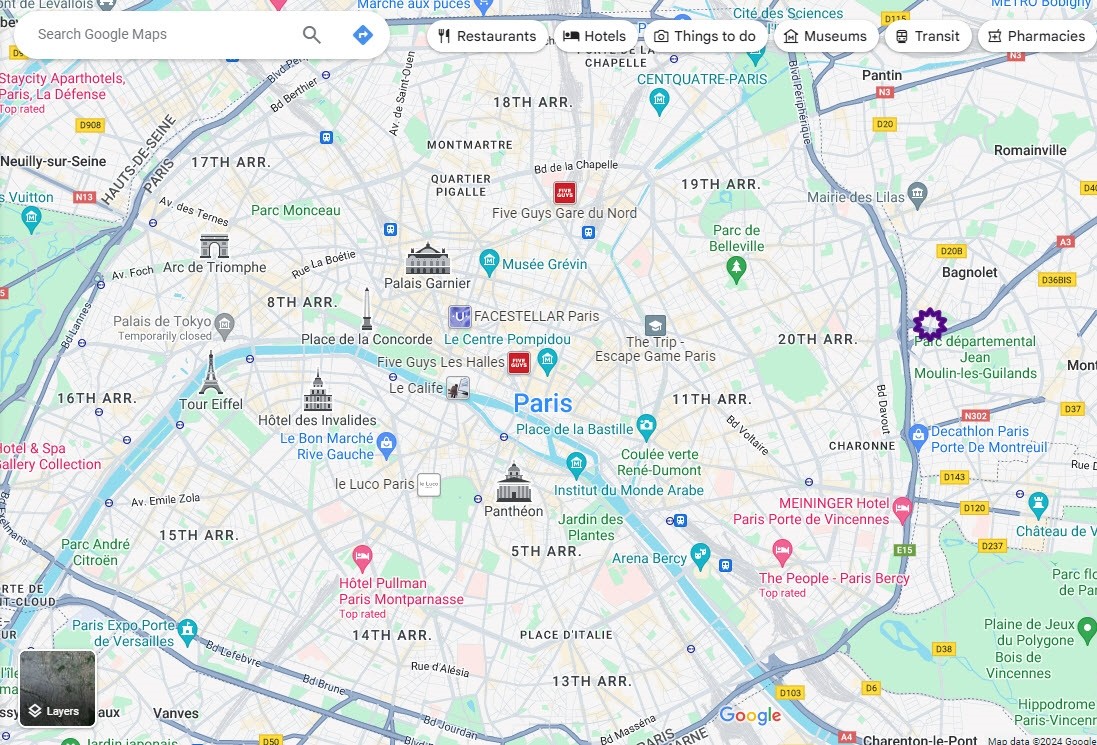The width and height of the screenshot is (1097, 745).
Task: Click the Vanves town label
Action: click(176, 713)
